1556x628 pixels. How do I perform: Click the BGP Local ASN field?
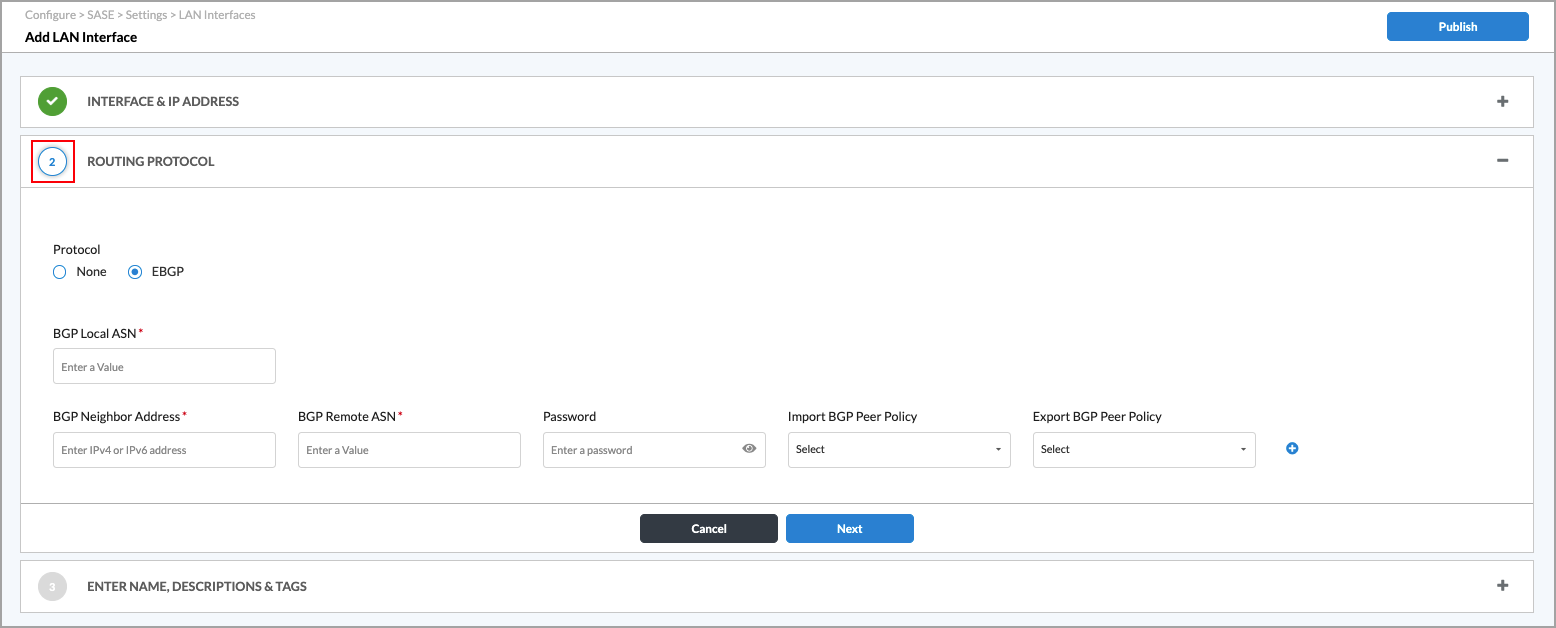point(164,367)
